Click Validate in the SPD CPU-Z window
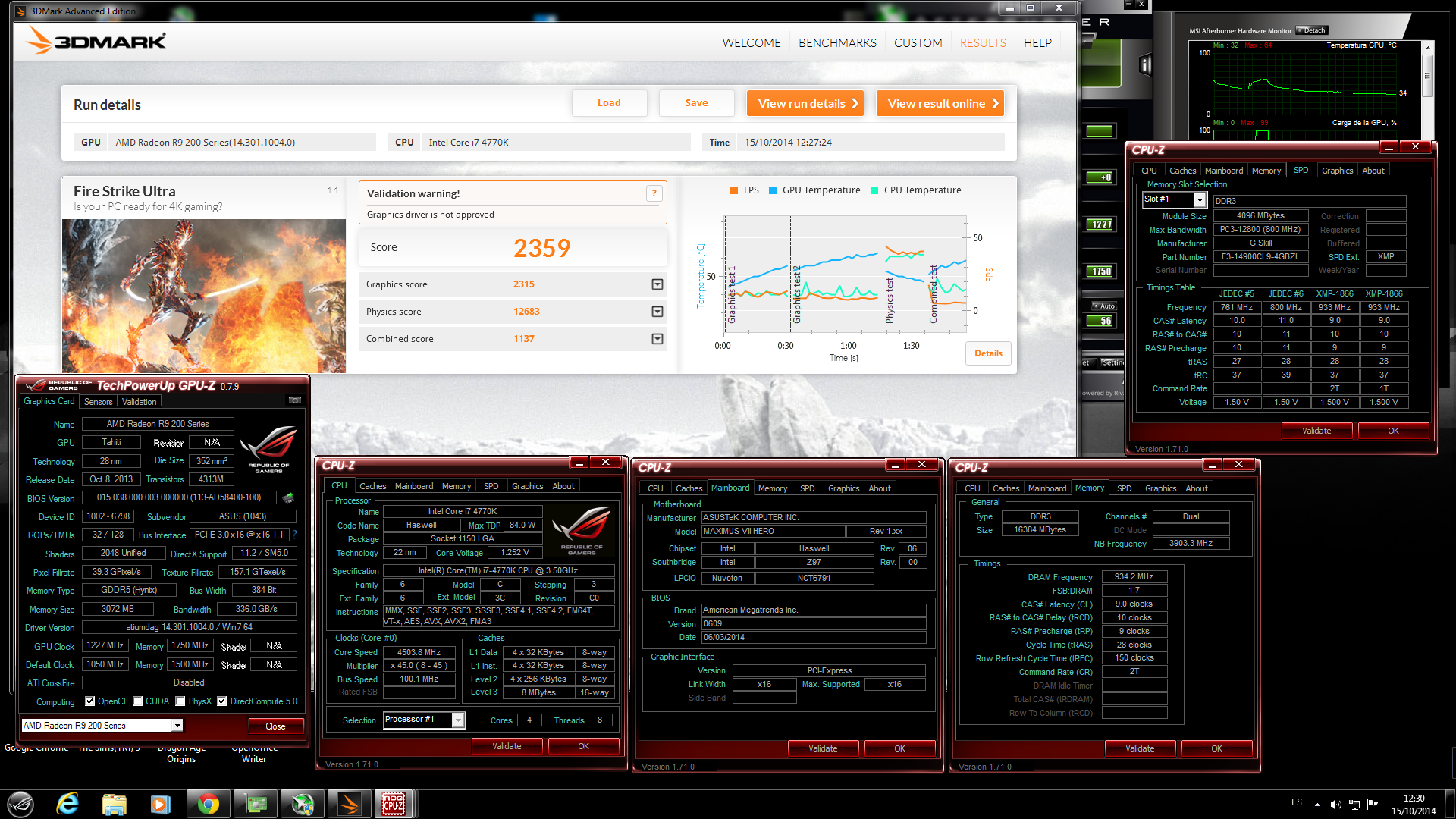The height and width of the screenshot is (819, 1456). [1316, 431]
